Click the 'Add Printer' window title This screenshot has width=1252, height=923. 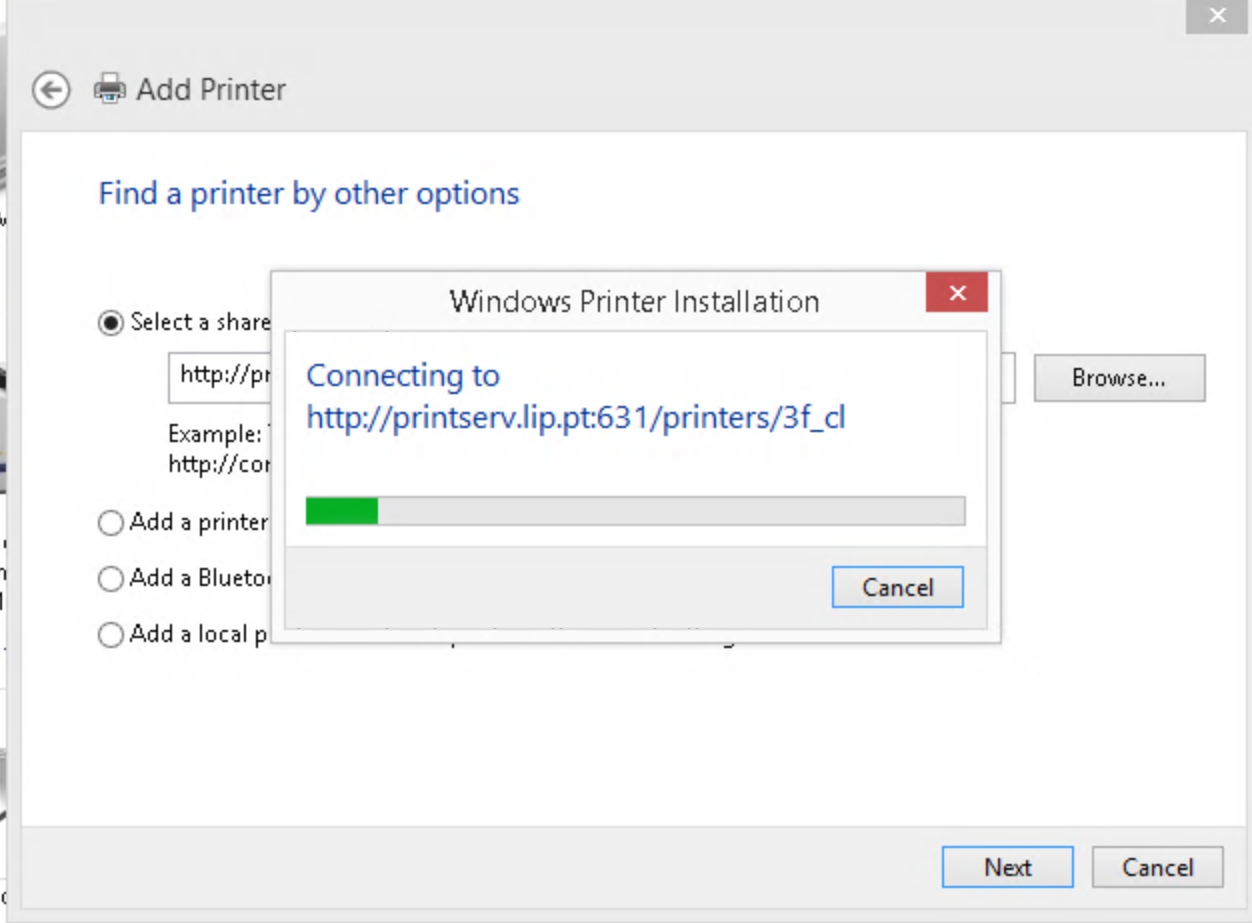(x=211, y=90)
